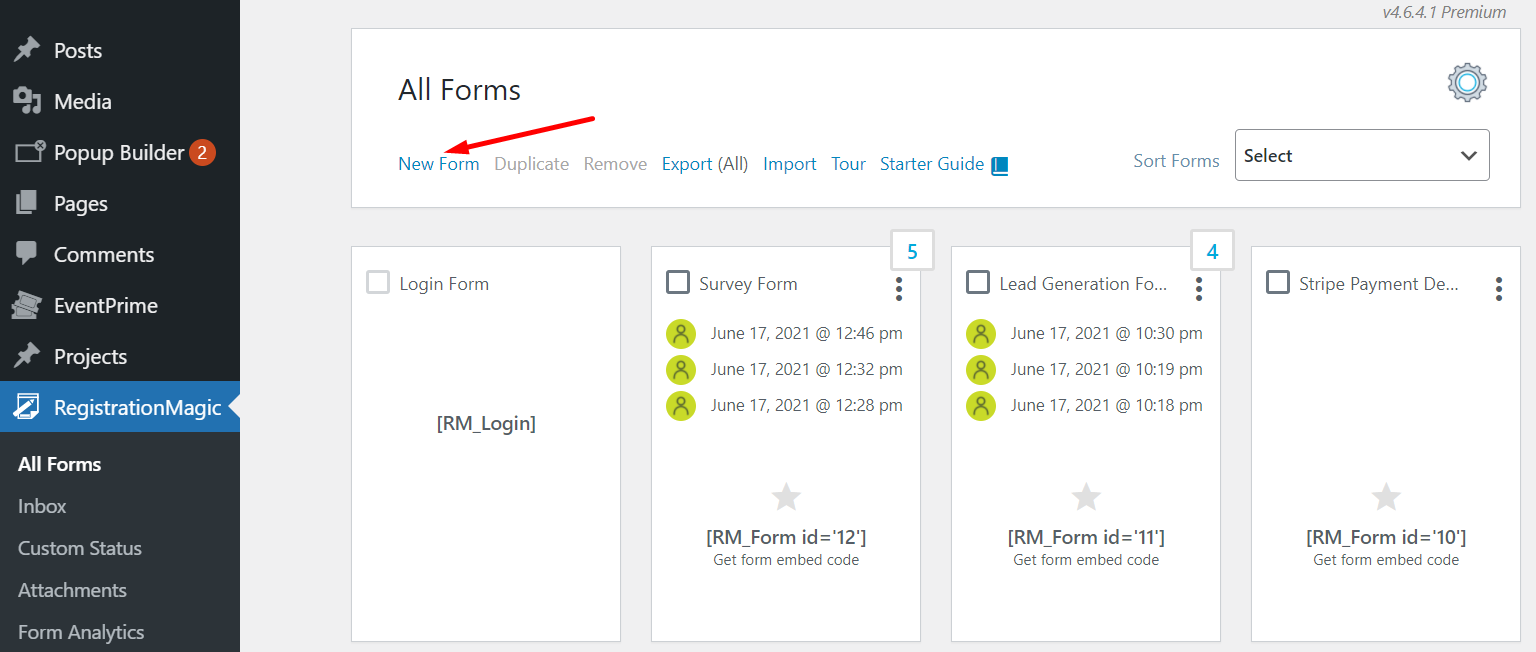1536x652 pixels.
Task: Select the Survey Form checkbox
Action: tap(677, 282)
